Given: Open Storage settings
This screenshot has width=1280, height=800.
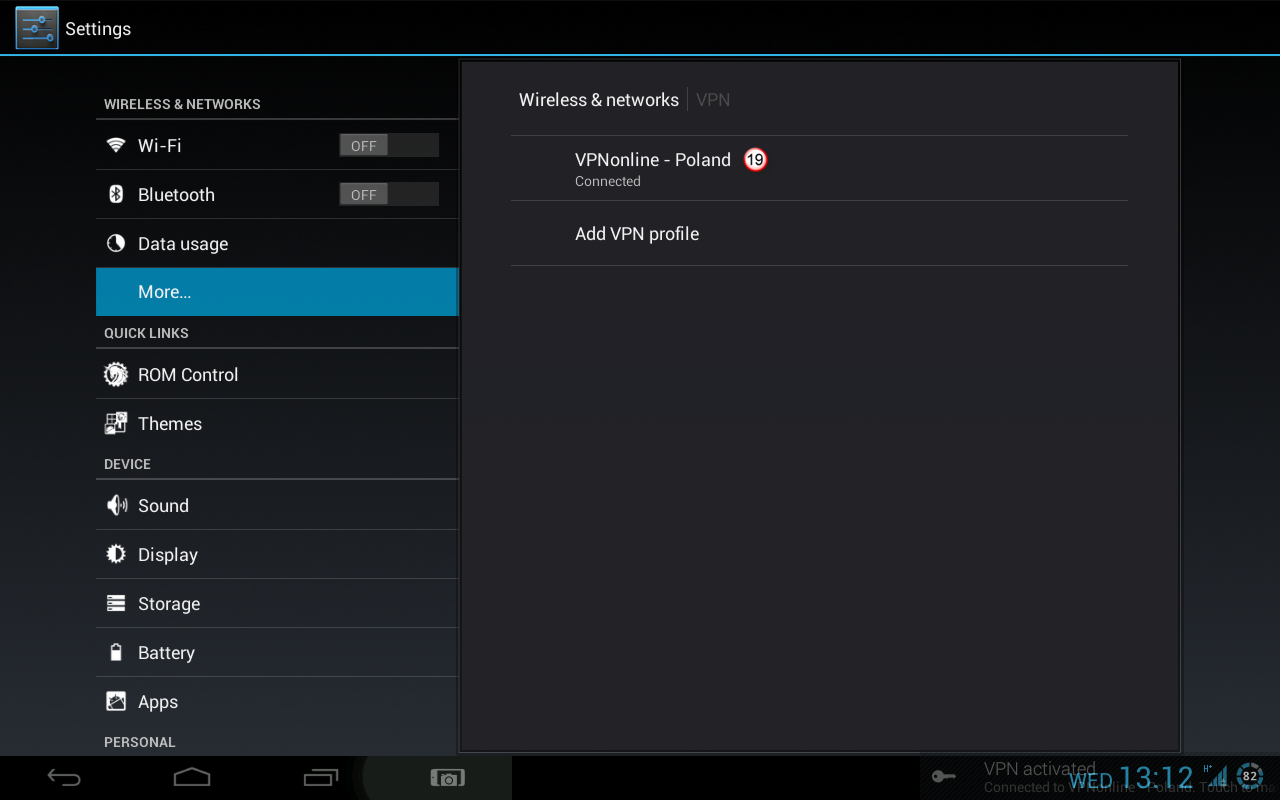Looking at the screenshot, I should point(277,603).
